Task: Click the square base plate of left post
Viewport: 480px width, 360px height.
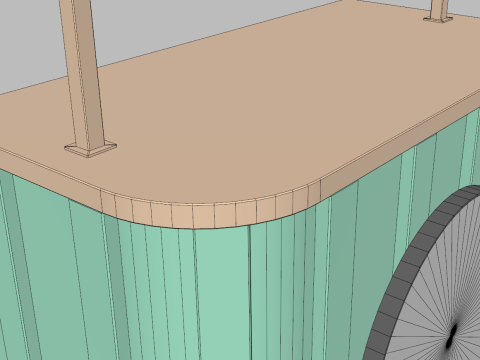Action: (90, 149)
